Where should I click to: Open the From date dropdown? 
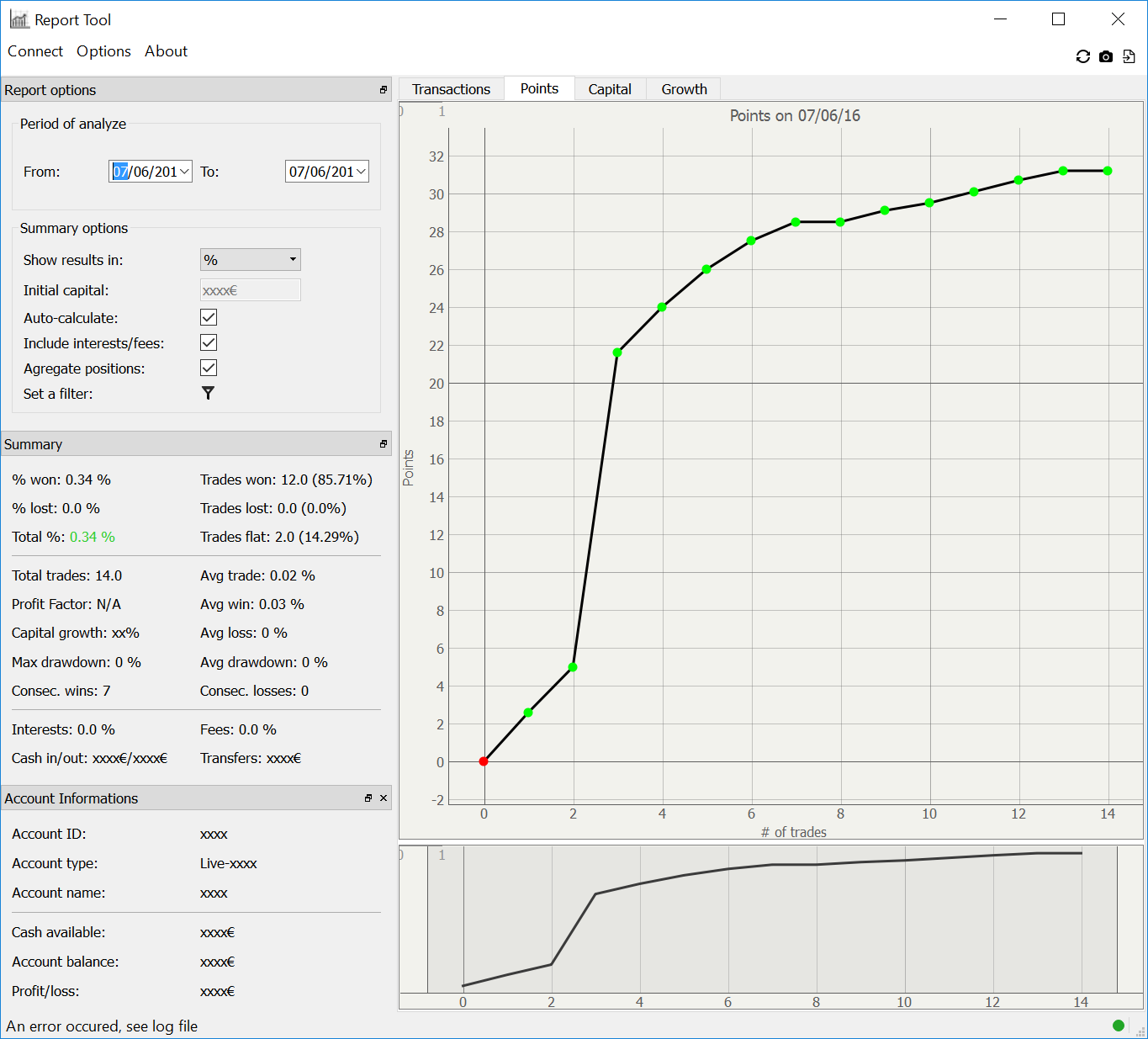184,172
